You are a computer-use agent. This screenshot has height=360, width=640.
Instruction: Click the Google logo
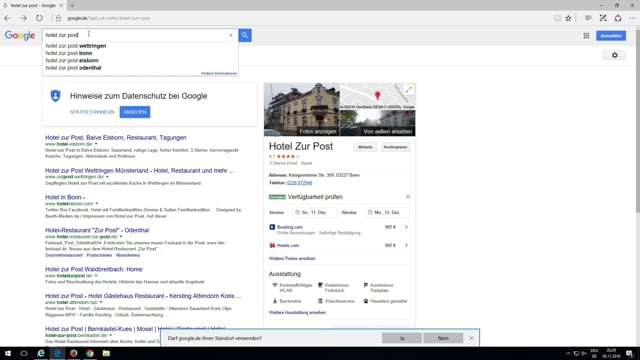pos(20,36)
